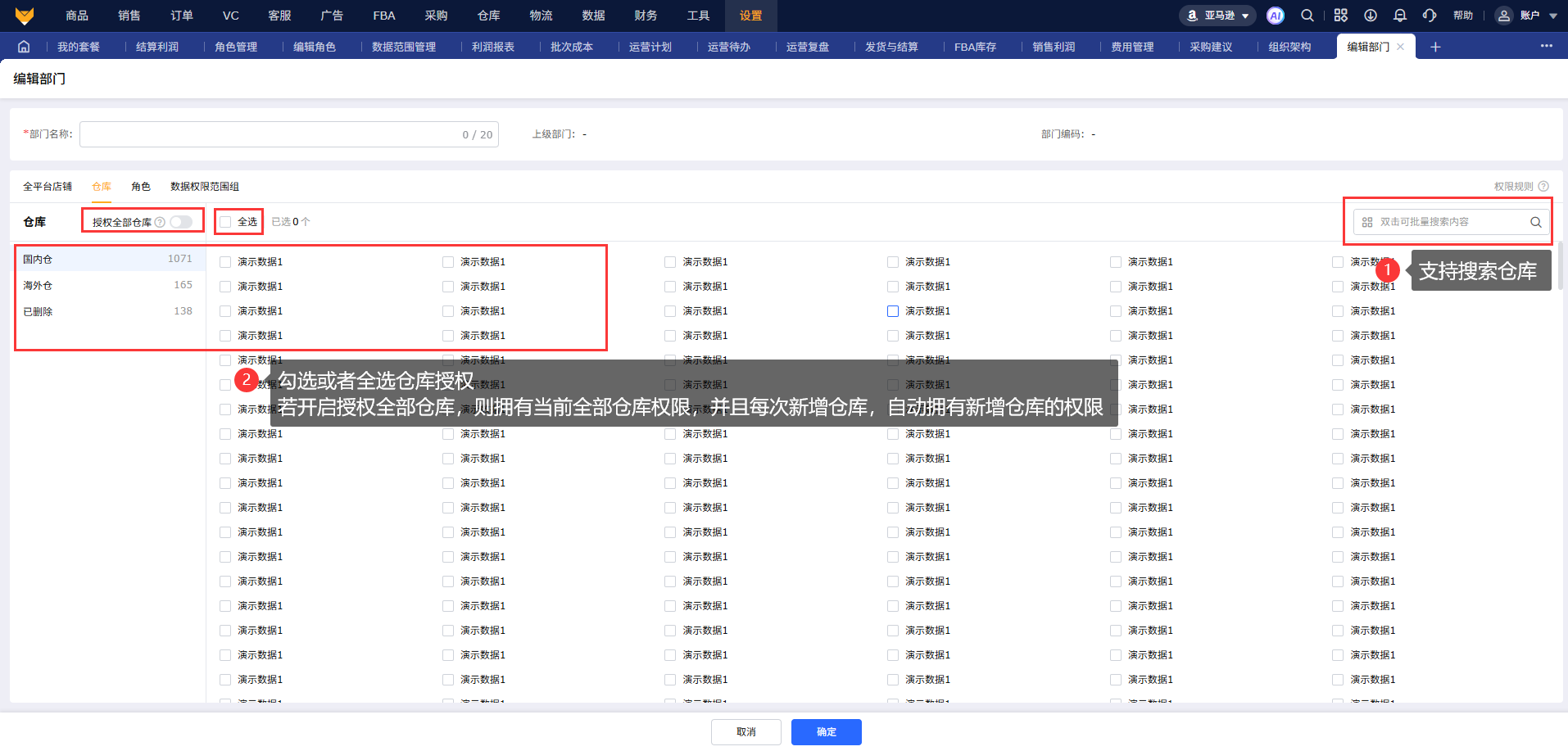Open the 财务 menu
This screenshot has height=751, width=1568.
click(x=646, y=16)
